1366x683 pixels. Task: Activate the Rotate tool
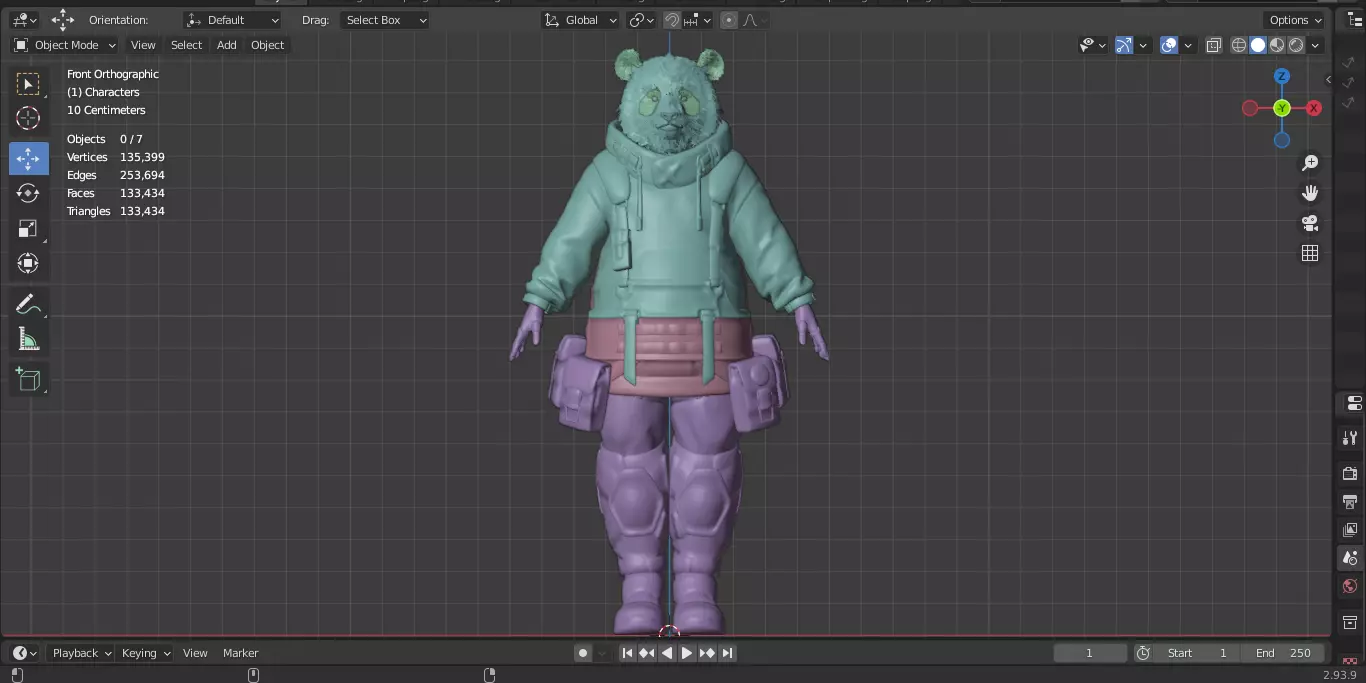tap(28, 193)
